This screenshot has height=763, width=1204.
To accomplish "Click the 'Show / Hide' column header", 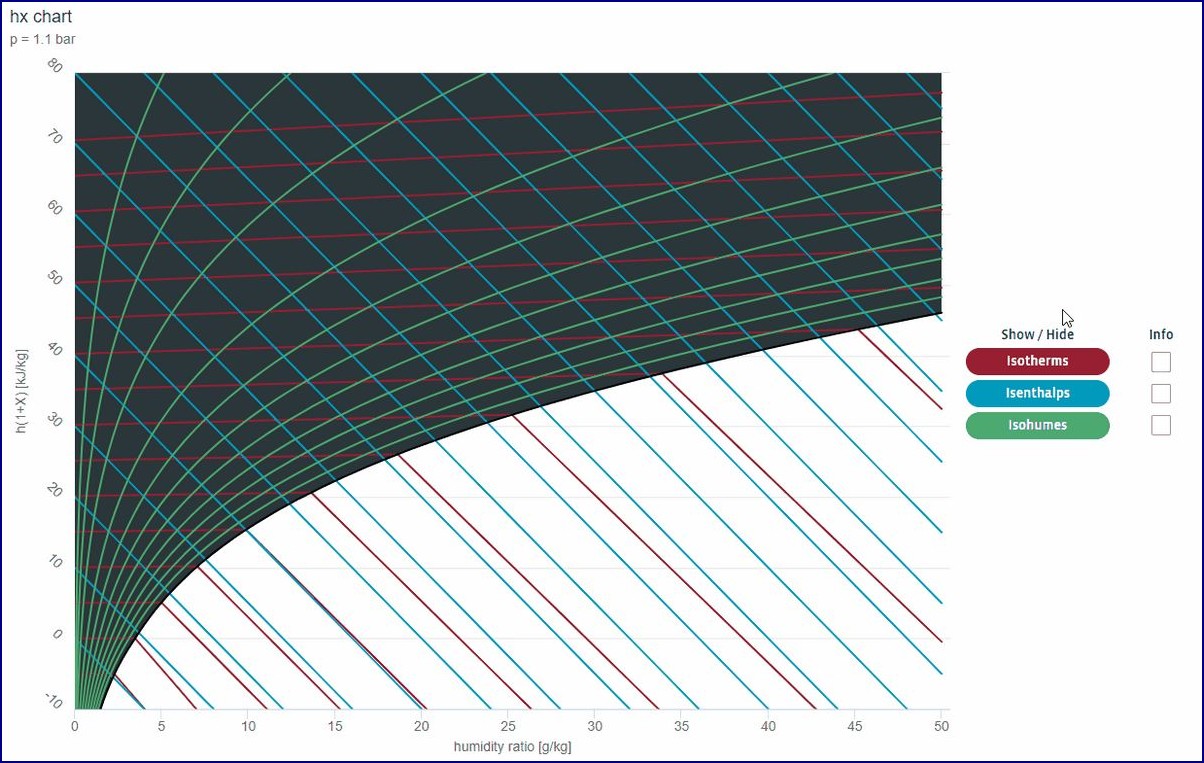I will [1037, 334].
